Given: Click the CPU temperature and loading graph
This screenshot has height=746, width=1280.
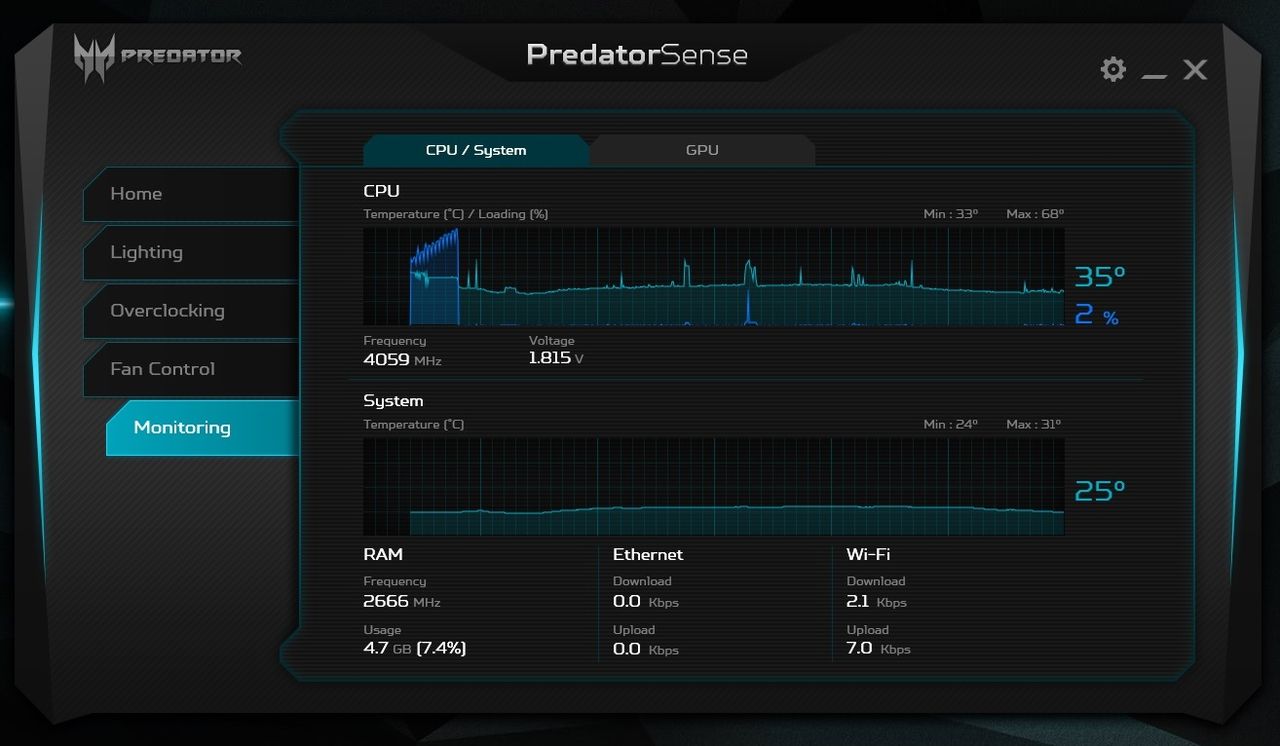Looking at the screenshot, I should pyautogui.click(x=713, y=276).
